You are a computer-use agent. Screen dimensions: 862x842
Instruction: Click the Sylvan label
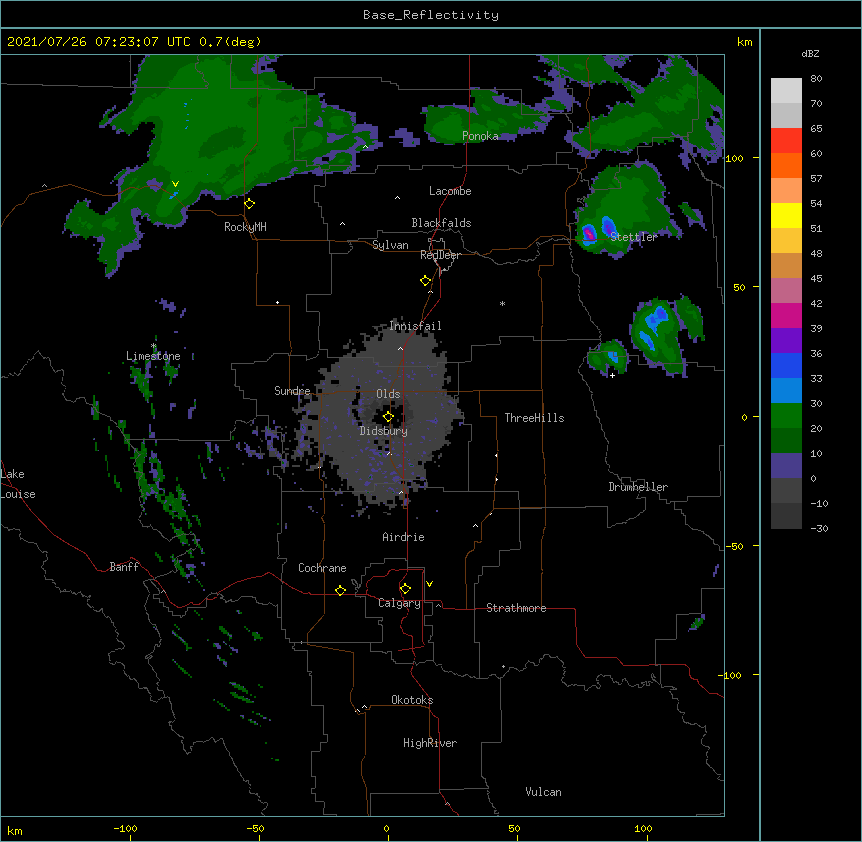coord(390,245)
